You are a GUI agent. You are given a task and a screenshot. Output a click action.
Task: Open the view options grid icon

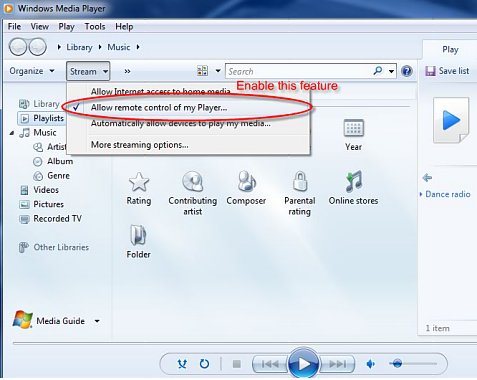point(202,71)
